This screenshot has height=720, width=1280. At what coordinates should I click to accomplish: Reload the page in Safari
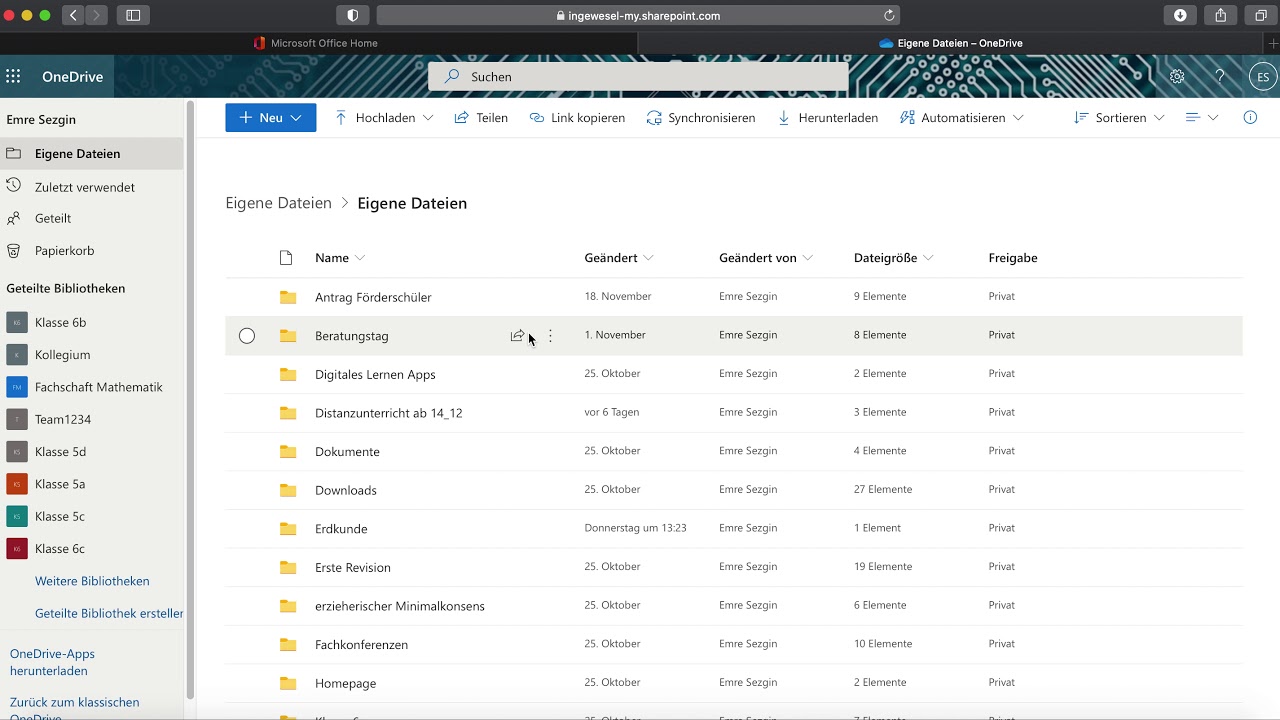click(889, 15)
